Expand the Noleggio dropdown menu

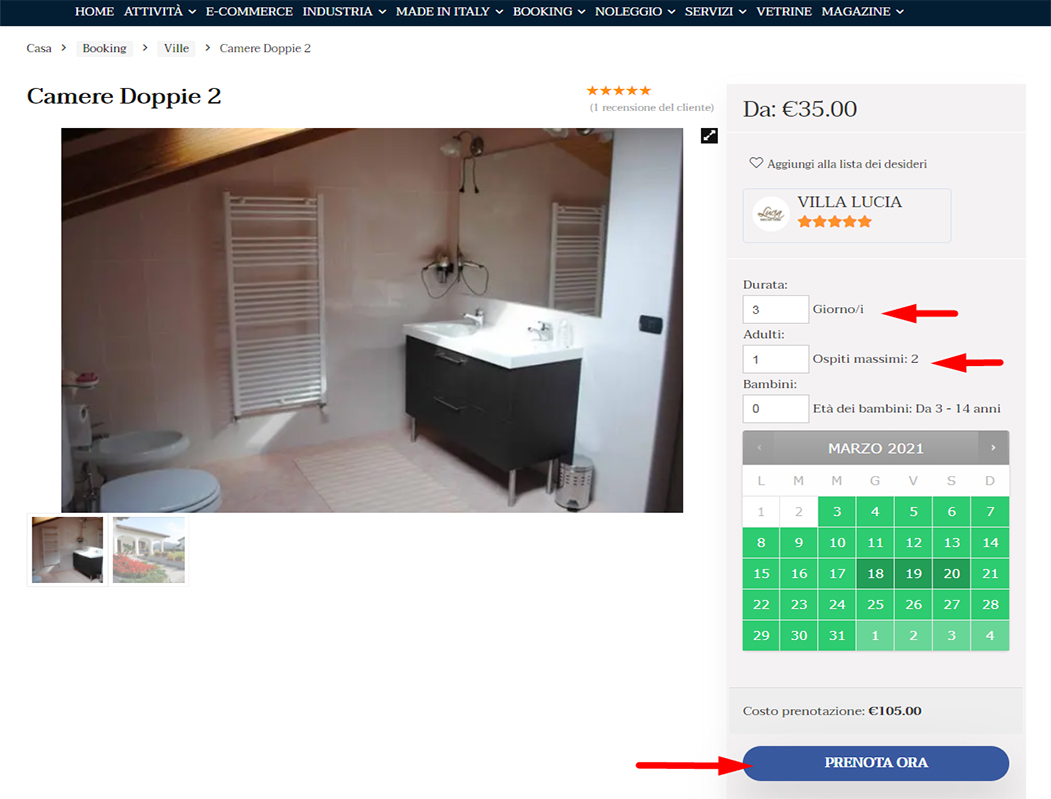(635, 11)
